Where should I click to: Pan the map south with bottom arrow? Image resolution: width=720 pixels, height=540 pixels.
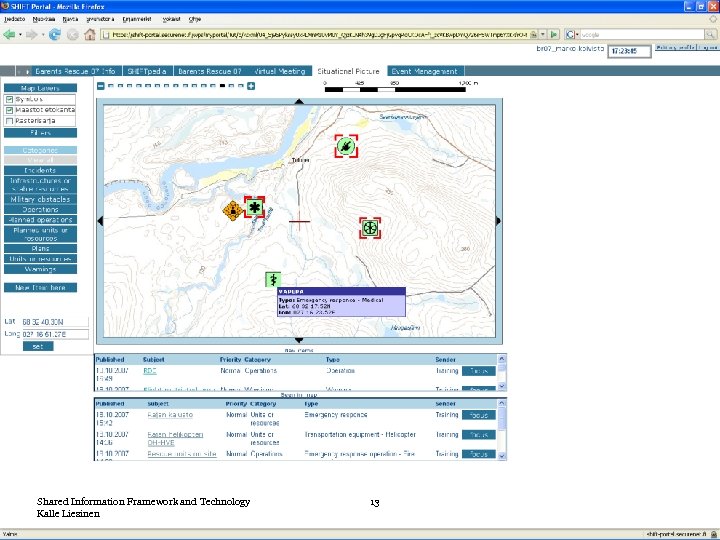click(299, 340)
